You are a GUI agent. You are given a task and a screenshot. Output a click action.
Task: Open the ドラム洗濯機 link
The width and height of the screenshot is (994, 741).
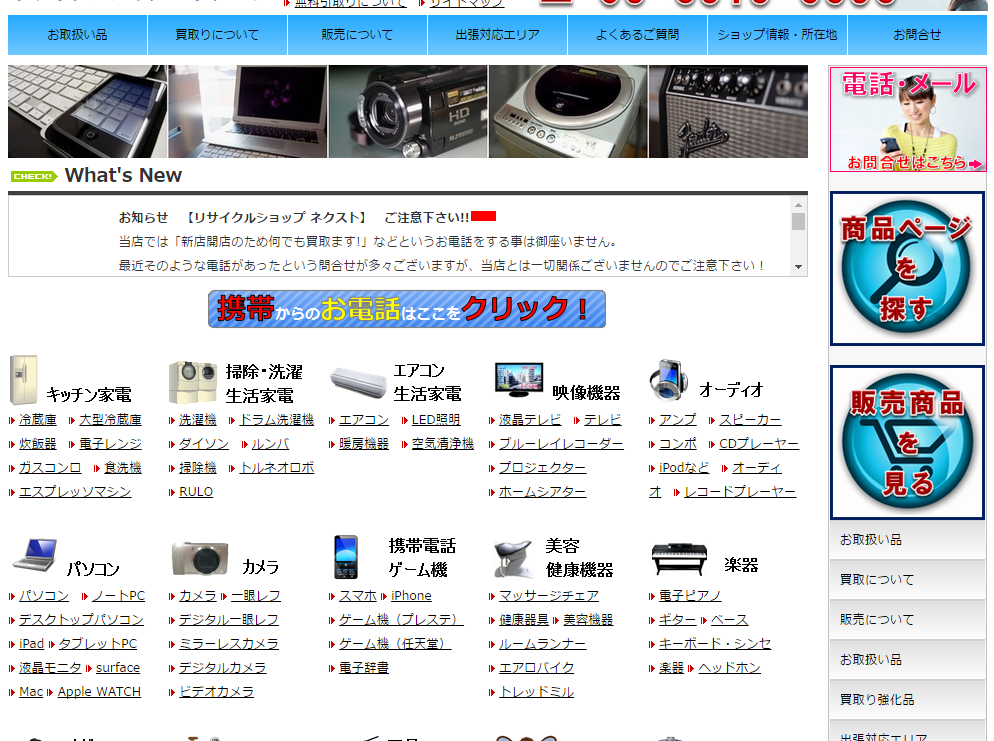pyautogui.click(x=276, y=420)
